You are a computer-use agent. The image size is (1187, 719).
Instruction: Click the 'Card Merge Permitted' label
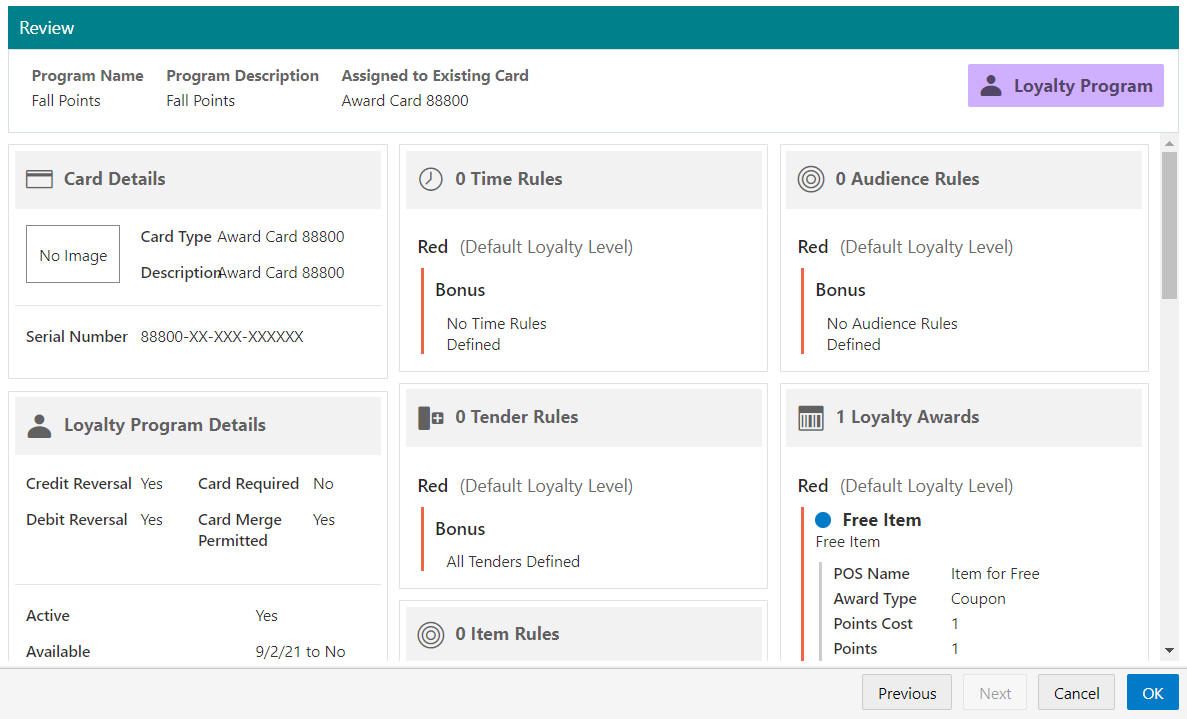pyautogui.click(x=240, y=530)
